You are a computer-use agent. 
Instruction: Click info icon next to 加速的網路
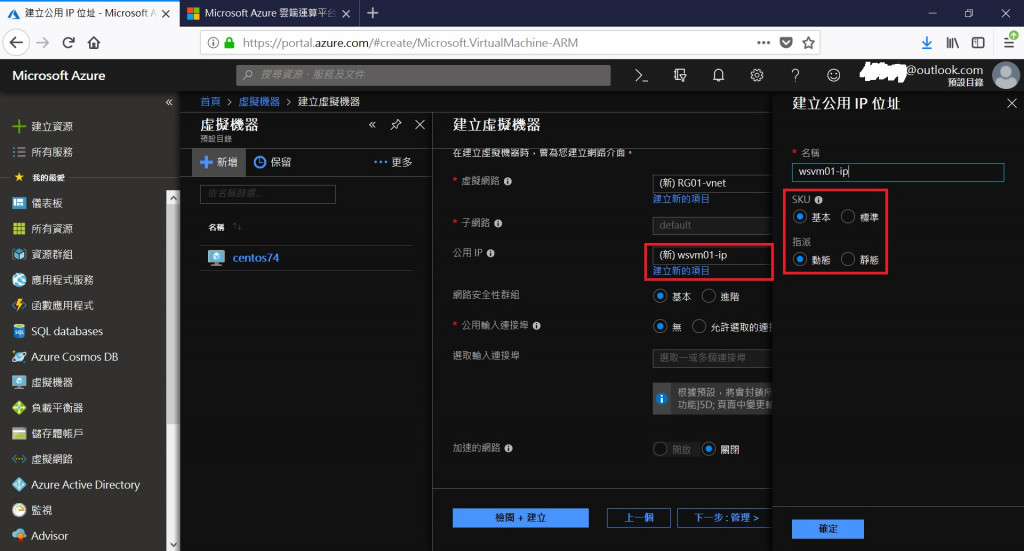[509, 449]
